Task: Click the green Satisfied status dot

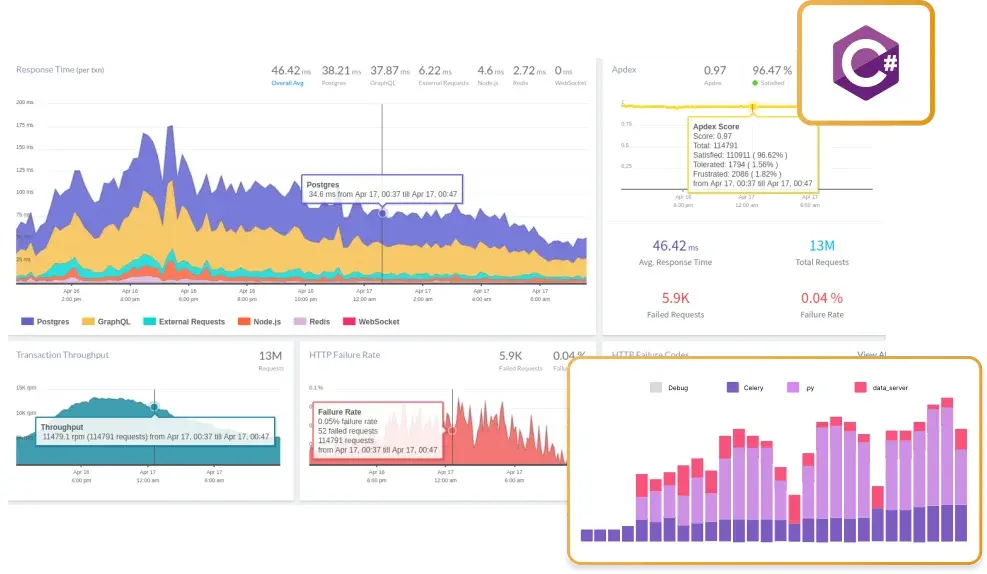Action: pos(755,83)
